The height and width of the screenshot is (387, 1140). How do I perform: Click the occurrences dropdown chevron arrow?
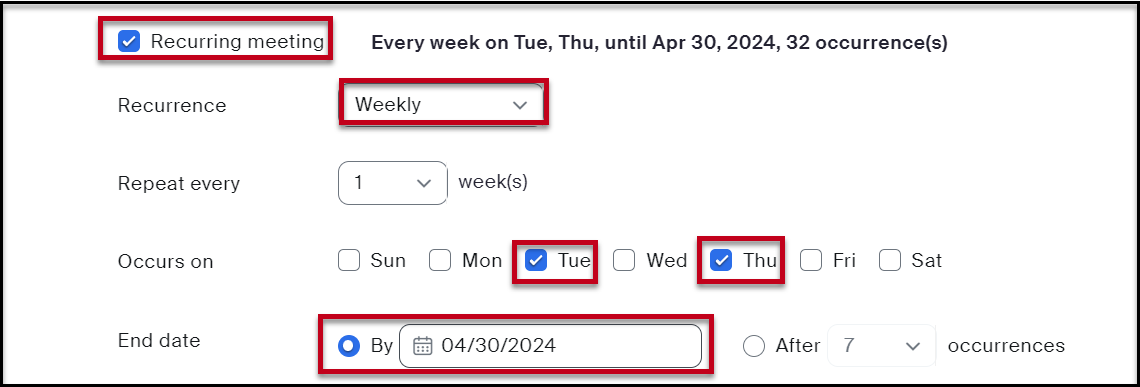click(913, 346)
